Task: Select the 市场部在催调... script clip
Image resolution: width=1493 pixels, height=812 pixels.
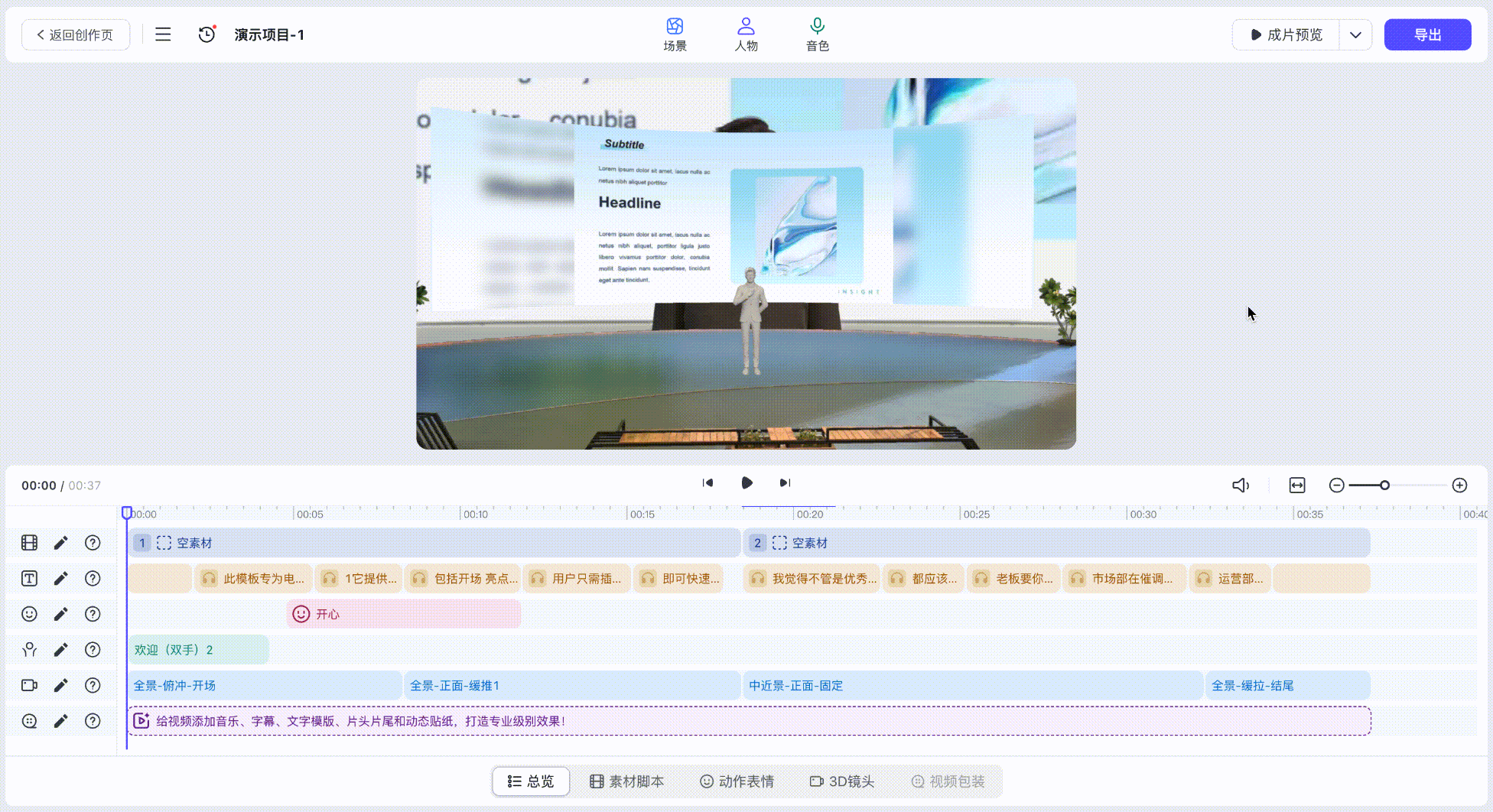Action: click(x=1125, y=579)
